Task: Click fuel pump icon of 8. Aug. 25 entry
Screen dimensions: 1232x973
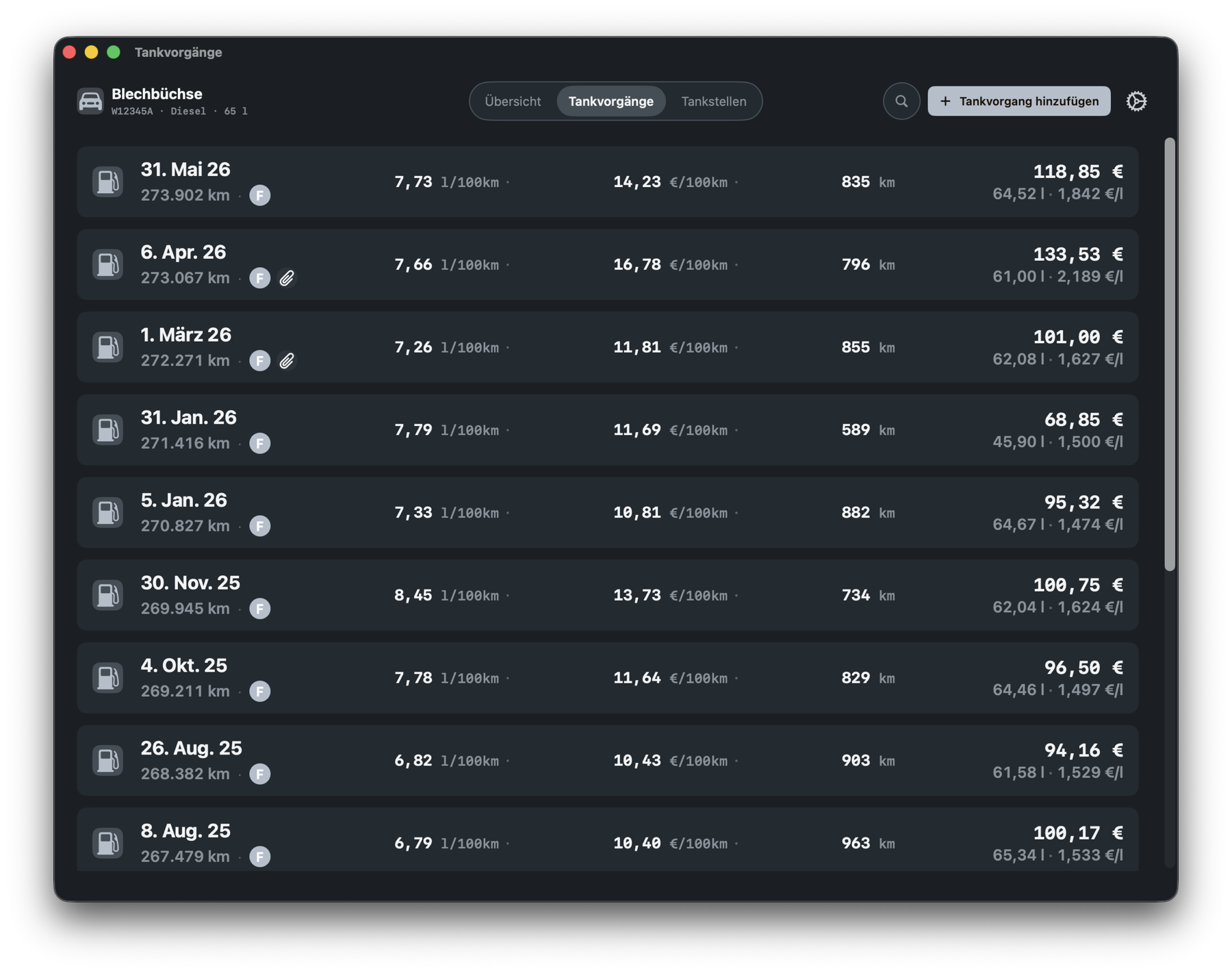Action: point(108,843)
